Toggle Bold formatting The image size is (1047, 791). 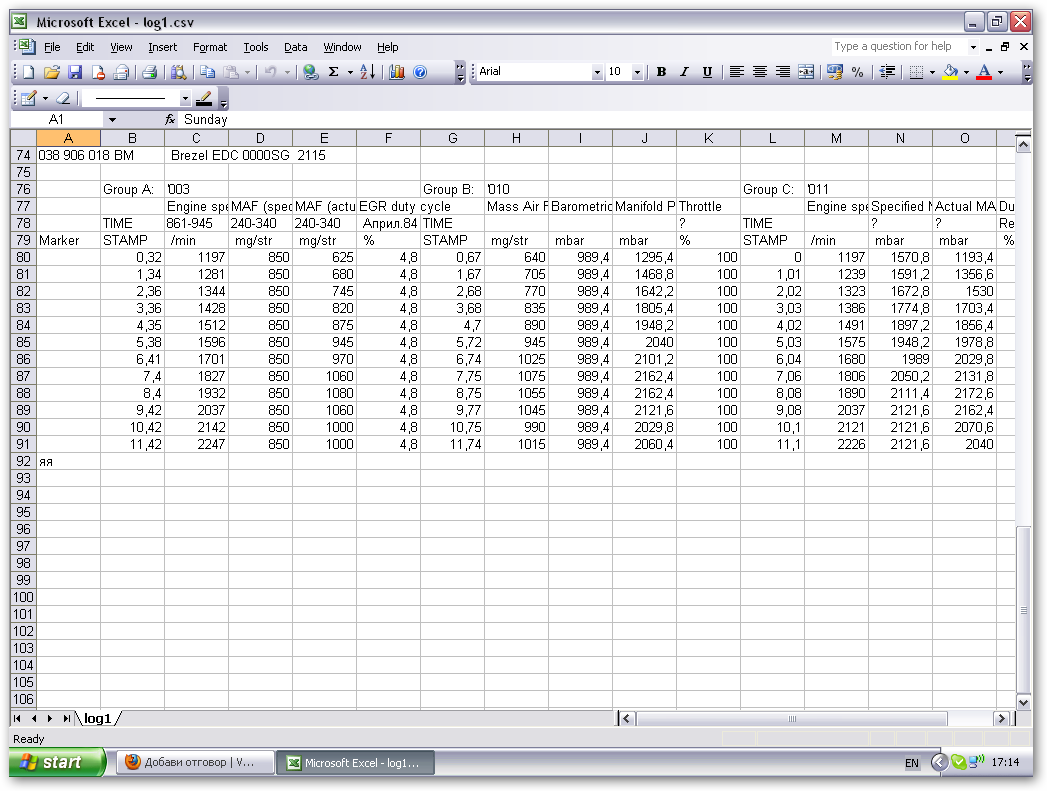click(661, 72)
